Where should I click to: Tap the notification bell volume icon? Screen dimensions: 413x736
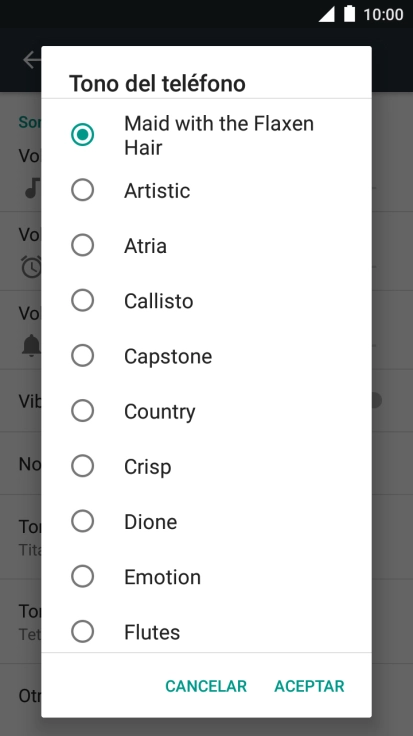tap(31, 346)
